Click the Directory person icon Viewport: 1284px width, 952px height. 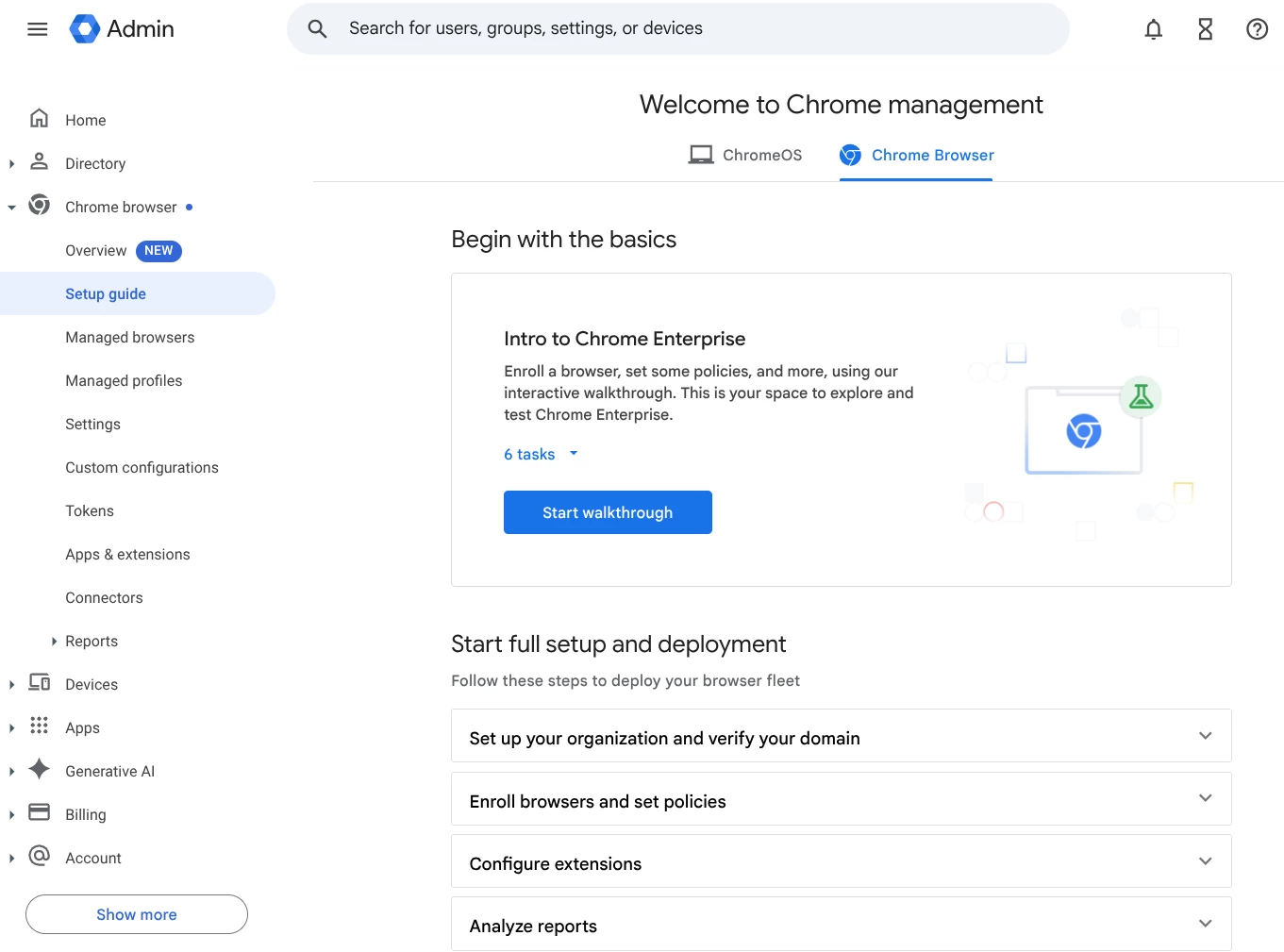[x=39, y=162]
